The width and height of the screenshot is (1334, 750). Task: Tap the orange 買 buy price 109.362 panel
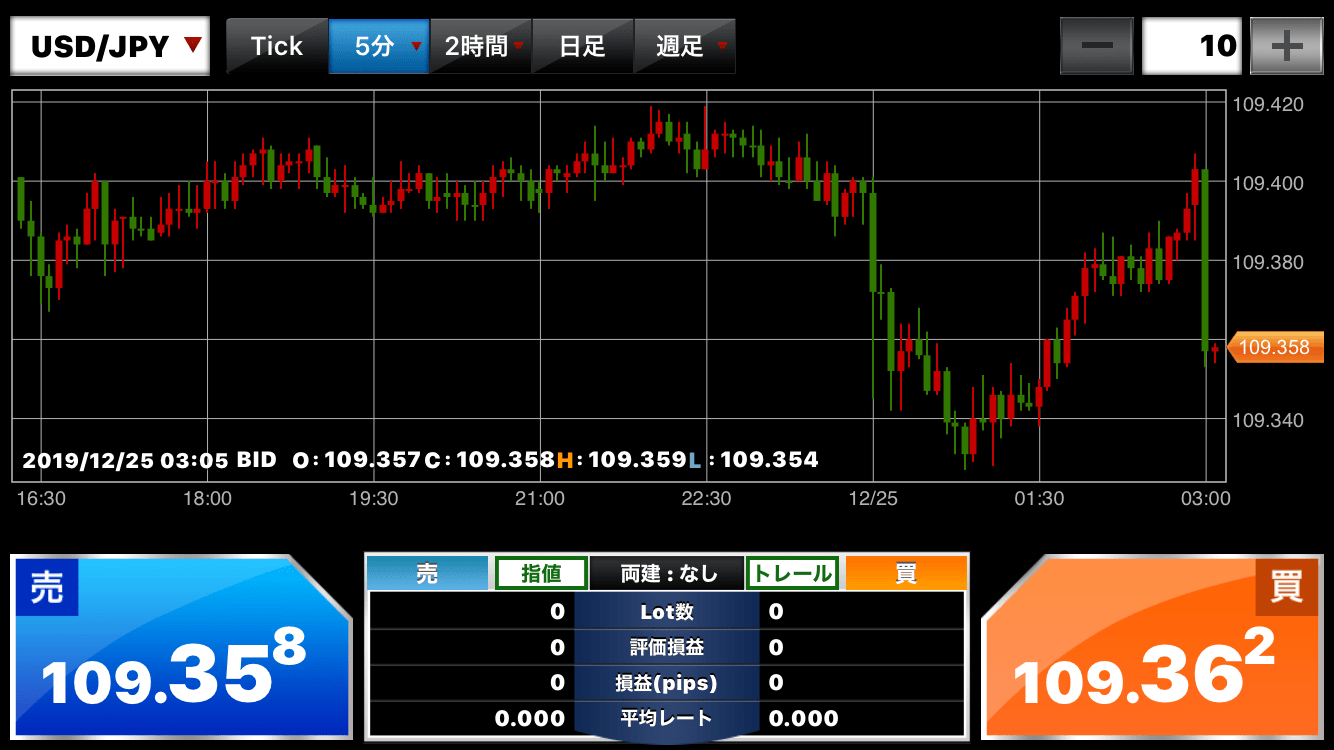click(1152, 648)
